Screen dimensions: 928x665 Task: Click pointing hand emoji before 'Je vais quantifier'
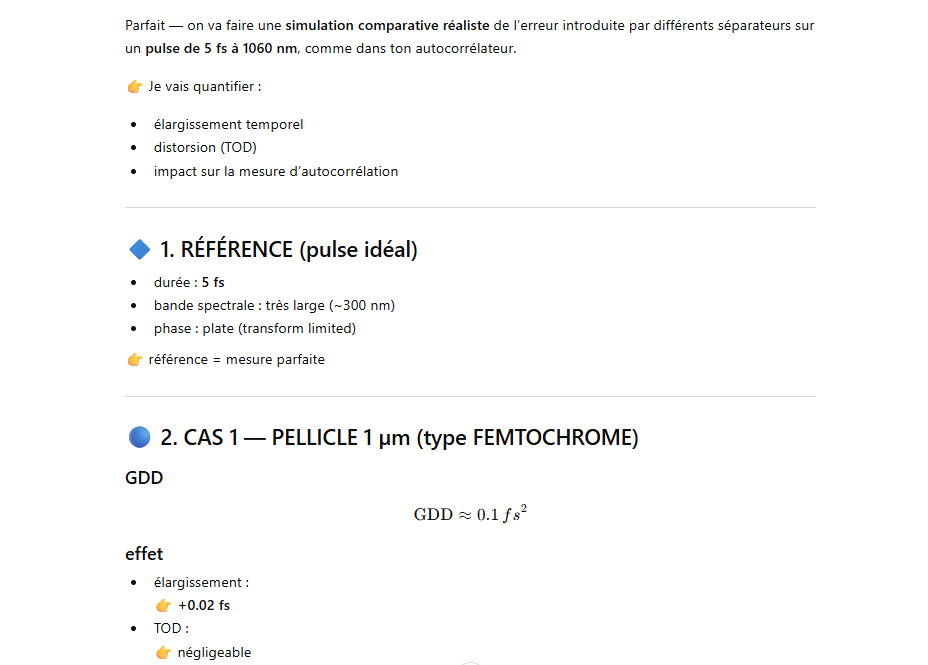pos(135,86)
